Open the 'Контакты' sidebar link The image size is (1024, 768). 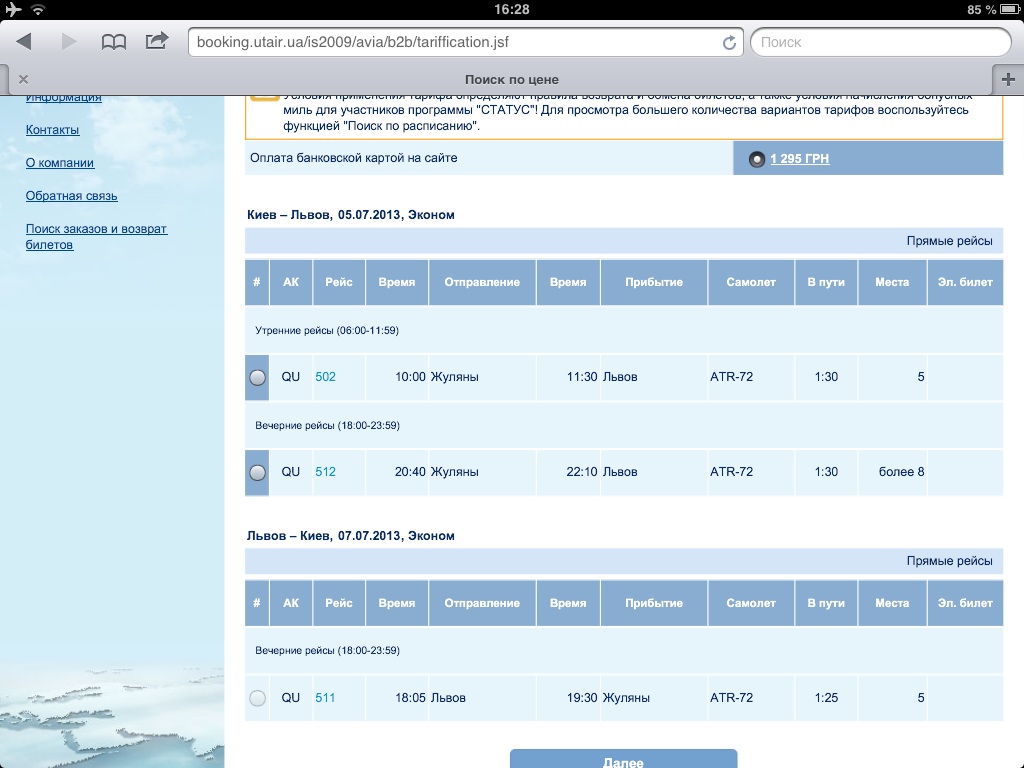(x=52, y=130)
